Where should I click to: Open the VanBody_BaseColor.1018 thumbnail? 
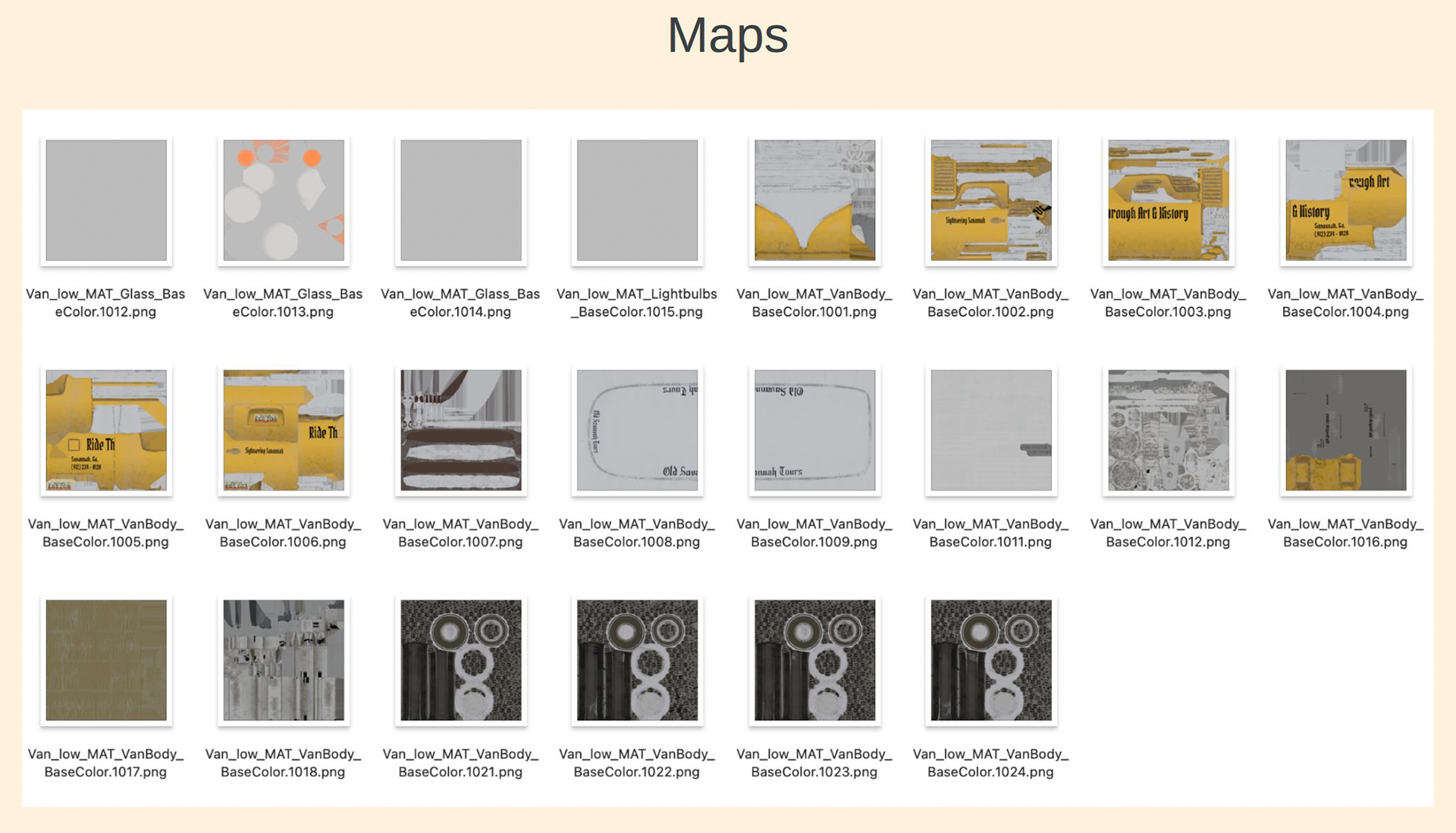(x=284, y=660)
